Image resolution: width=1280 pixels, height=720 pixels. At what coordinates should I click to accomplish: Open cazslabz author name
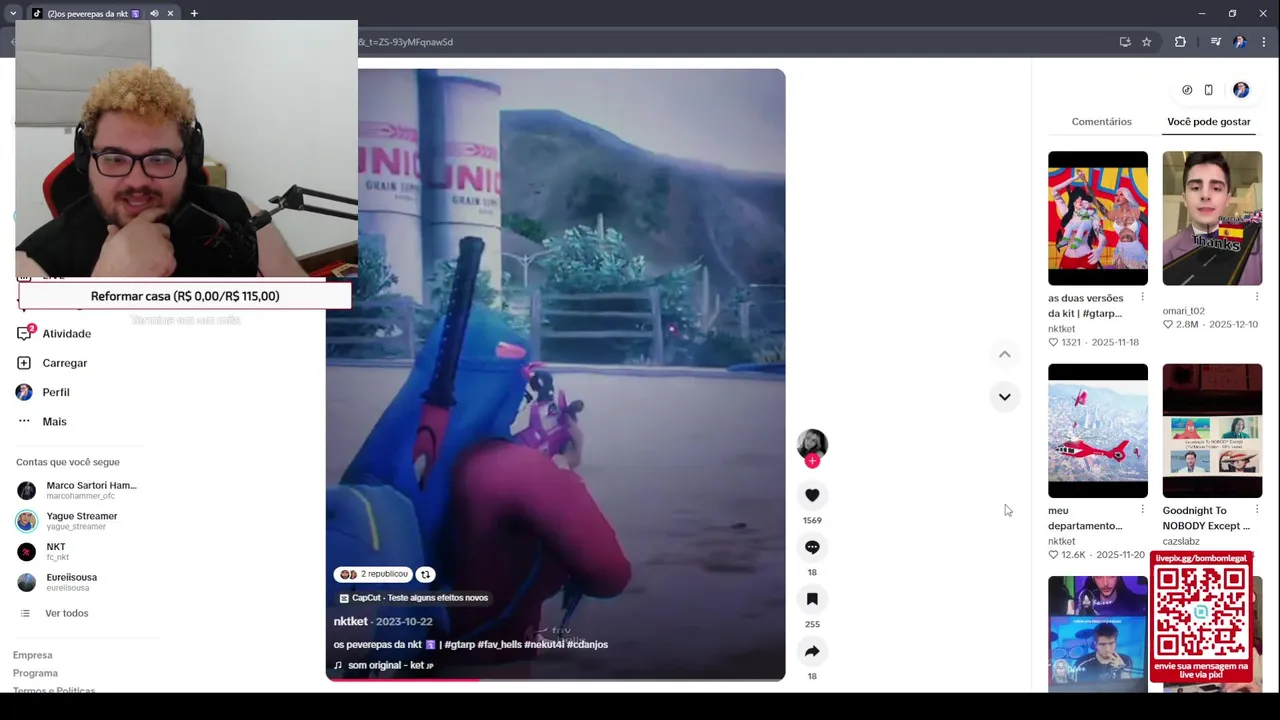pyautogui.click(x=1181, y=541)
